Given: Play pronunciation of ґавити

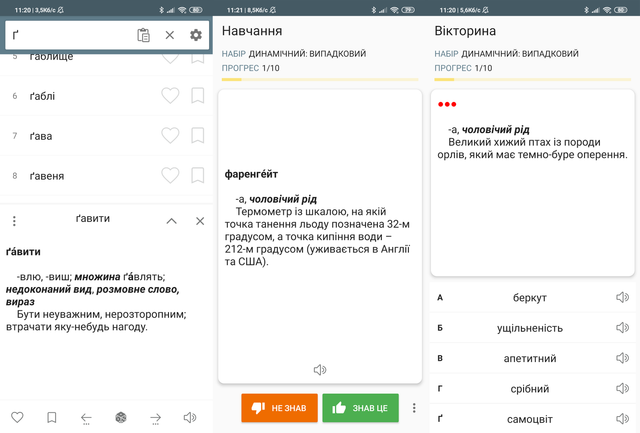Looking at the screenshot, I should [190, 418].
